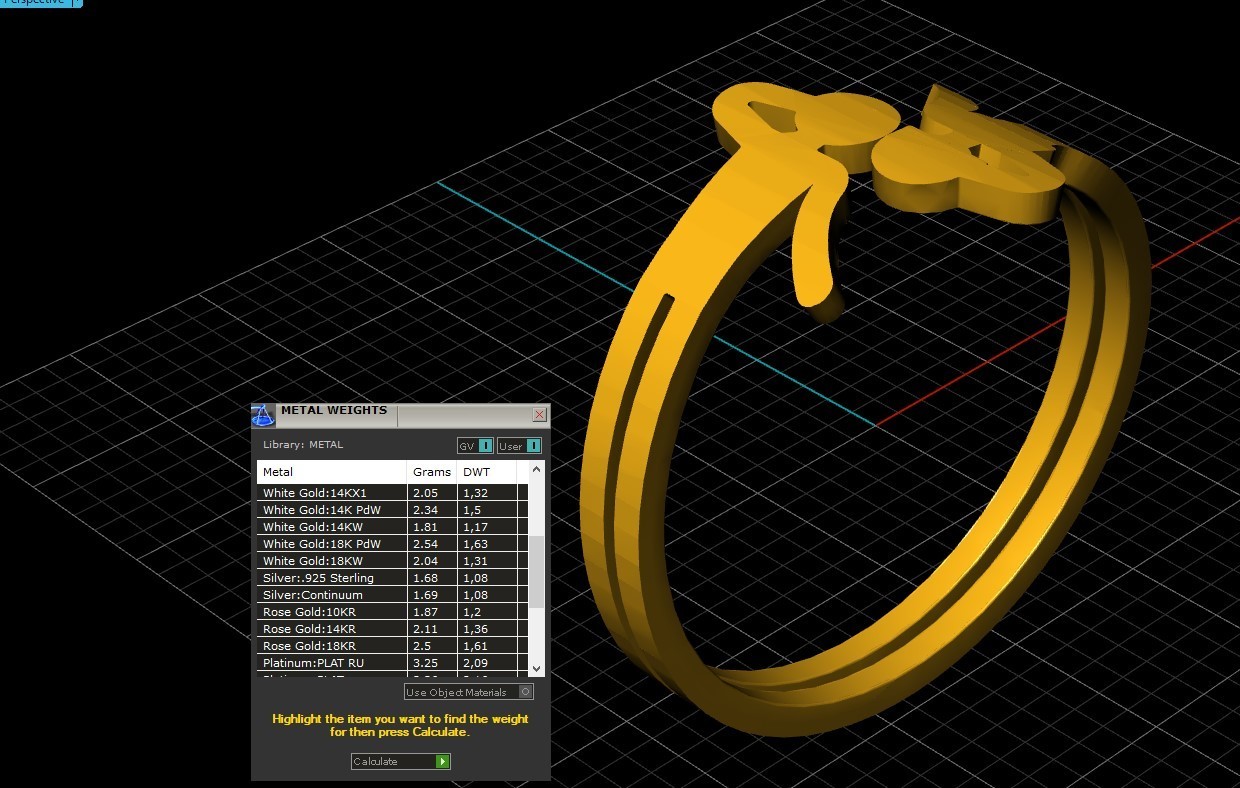Image resolution: width=1240 pixels, height=788 pixels.
Task: Highlight the Silver:Continuum row
Action: tap(330, 595)
